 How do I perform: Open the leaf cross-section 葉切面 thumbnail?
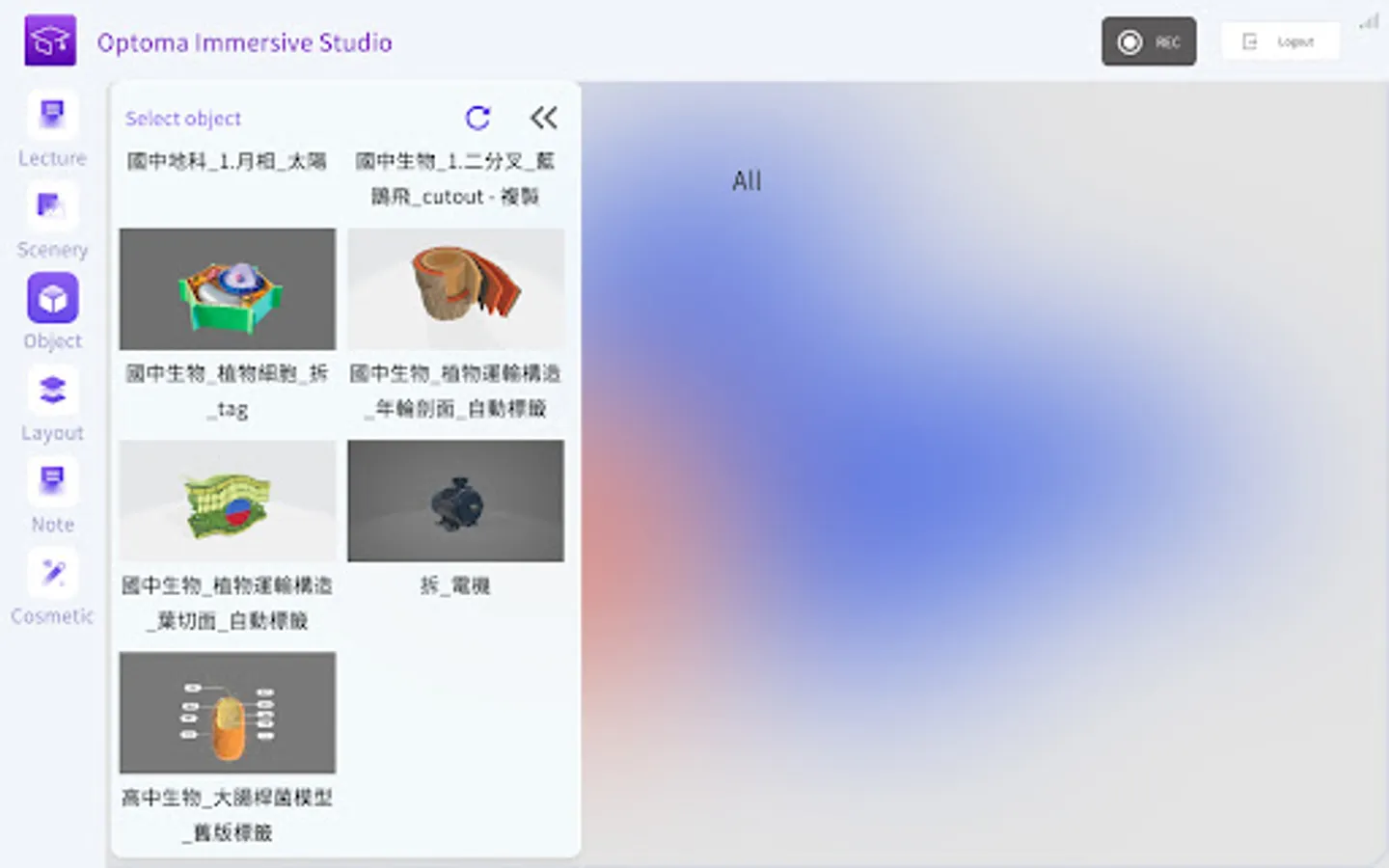coord(228,500)
